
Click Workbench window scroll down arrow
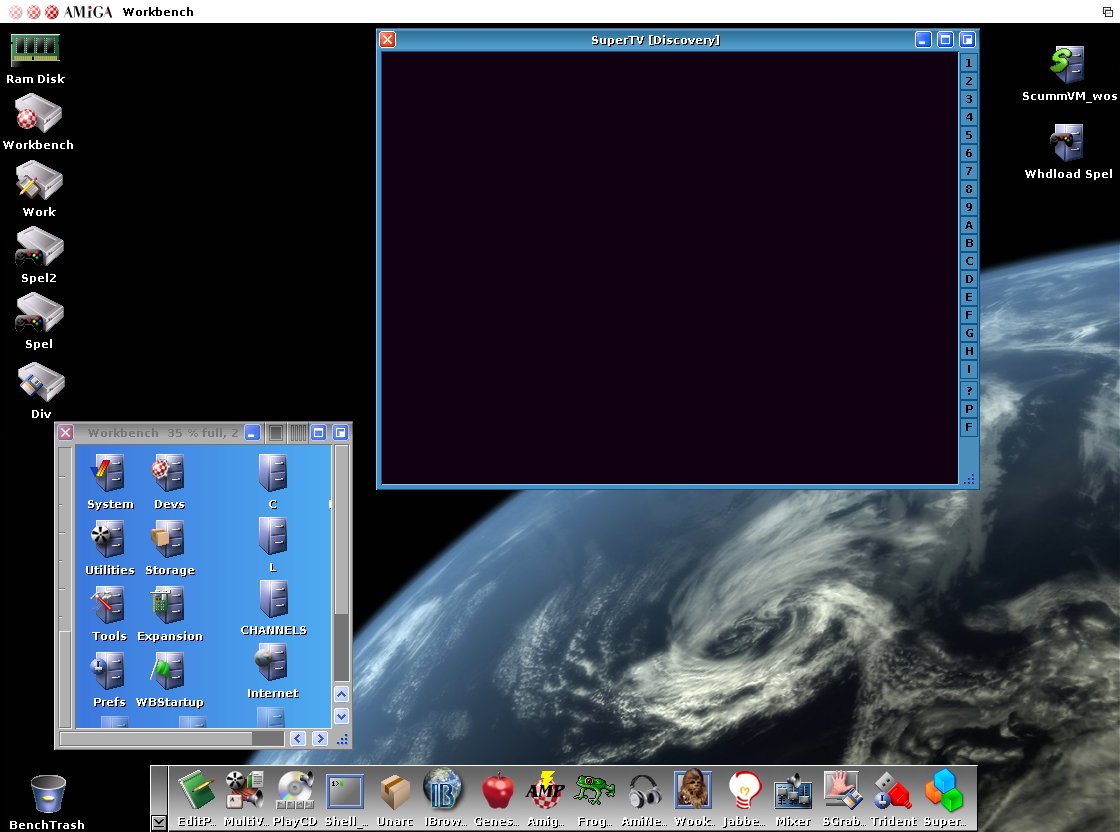click(x=341, y=716)
